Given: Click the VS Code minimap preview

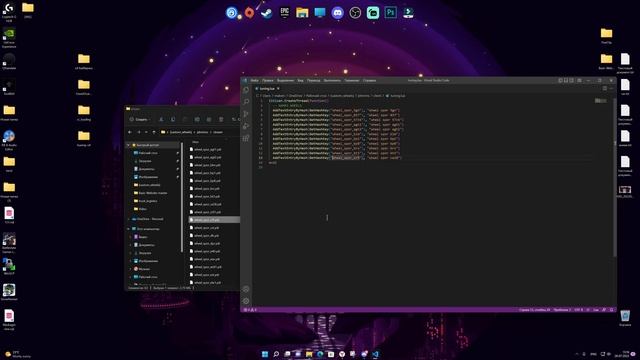Looking at the screenshot, I should coord(600,101).
